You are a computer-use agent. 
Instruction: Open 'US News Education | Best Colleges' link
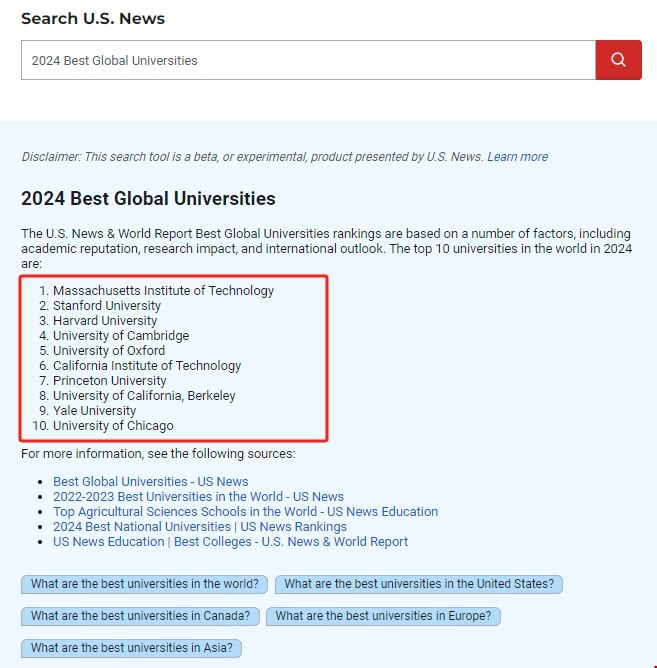click(231, 541)
